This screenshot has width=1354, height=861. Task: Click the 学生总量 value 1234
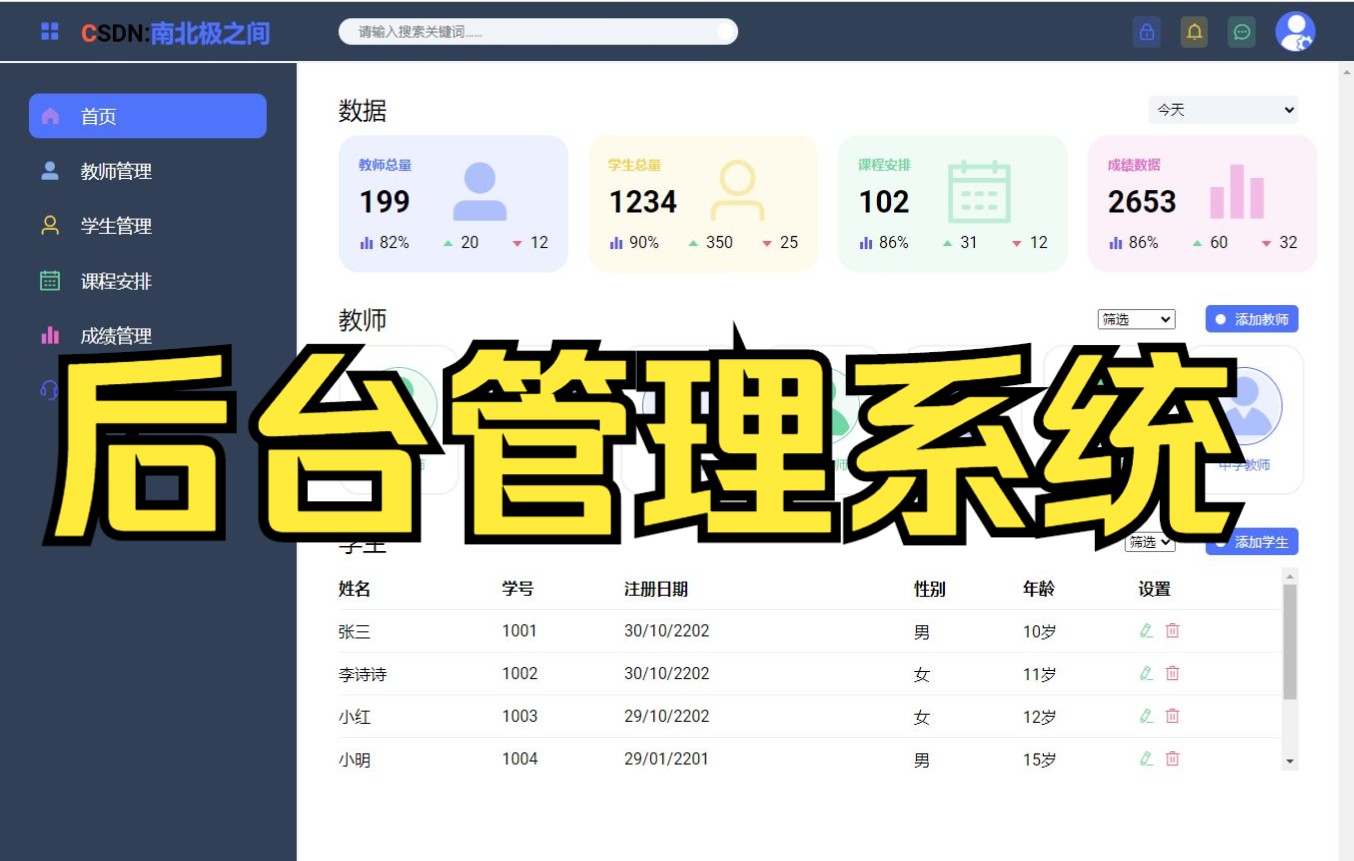(643, 202)
